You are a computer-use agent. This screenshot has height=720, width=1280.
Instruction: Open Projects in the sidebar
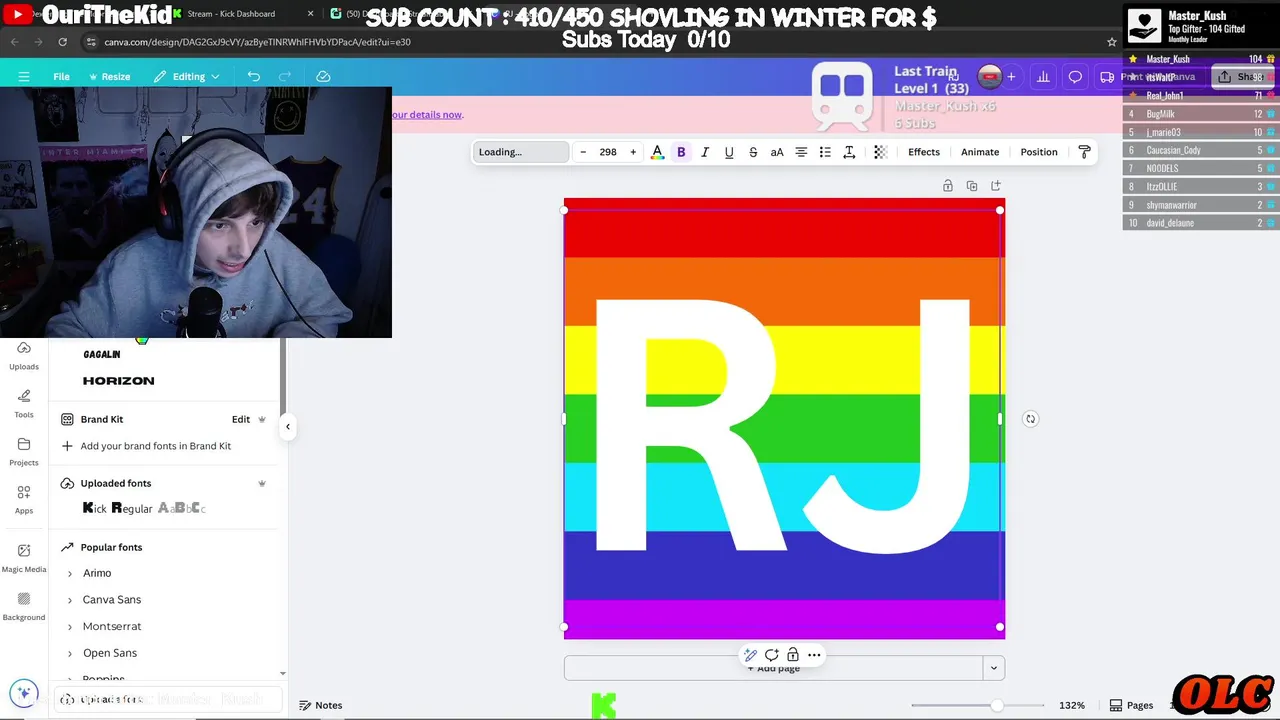point(24,451)
